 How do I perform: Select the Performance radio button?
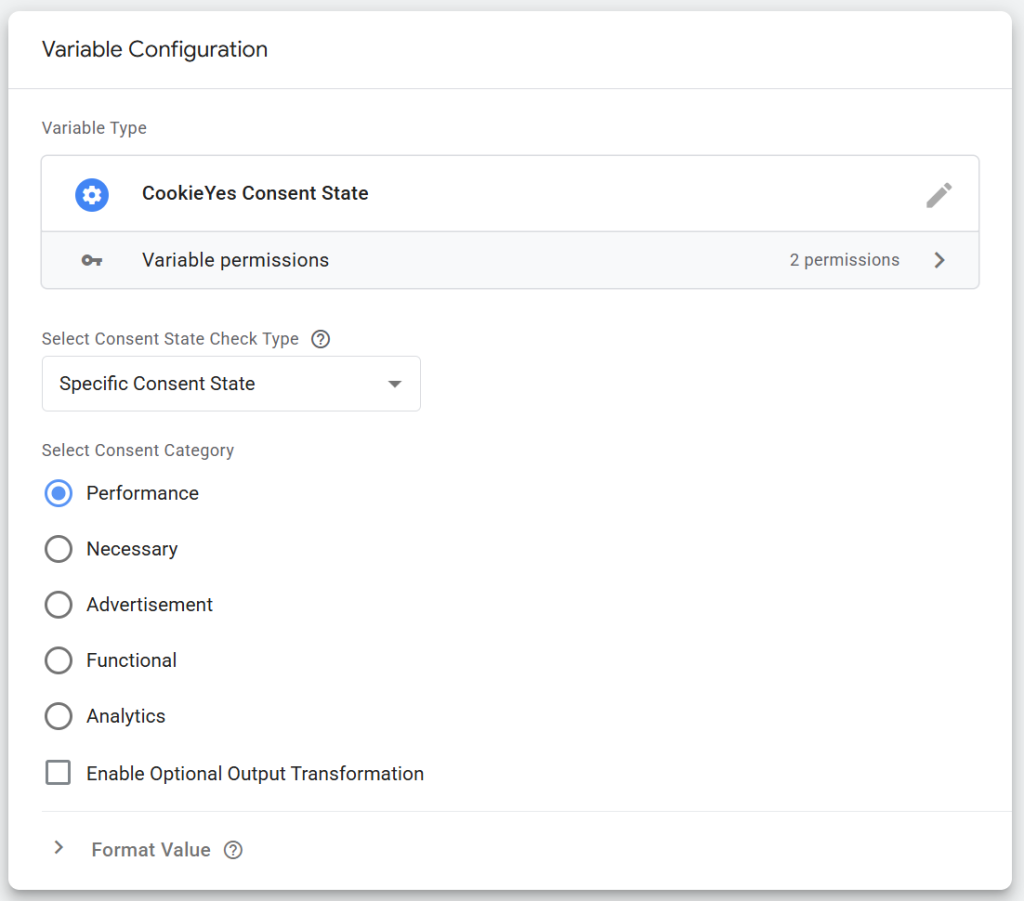pos(59,494)
